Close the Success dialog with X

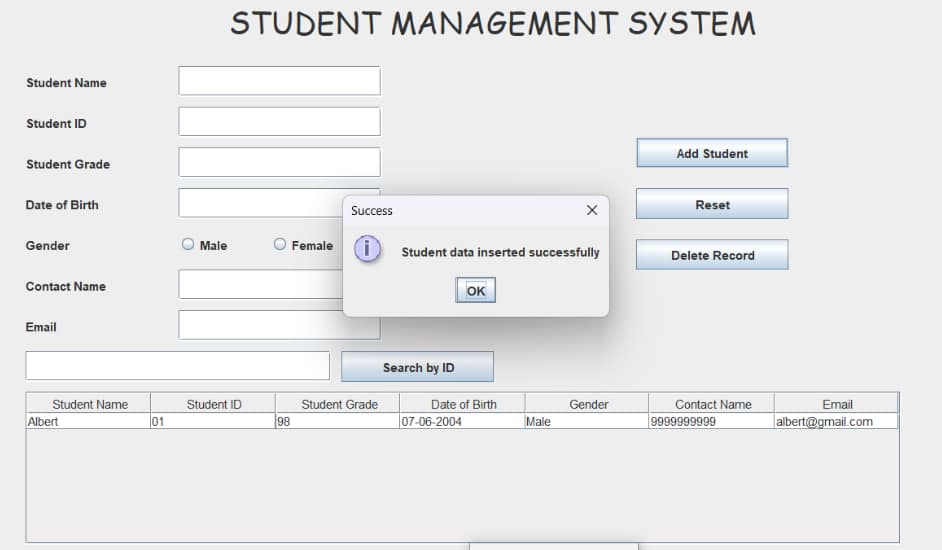pyautogui.click(x=592, y=210)
